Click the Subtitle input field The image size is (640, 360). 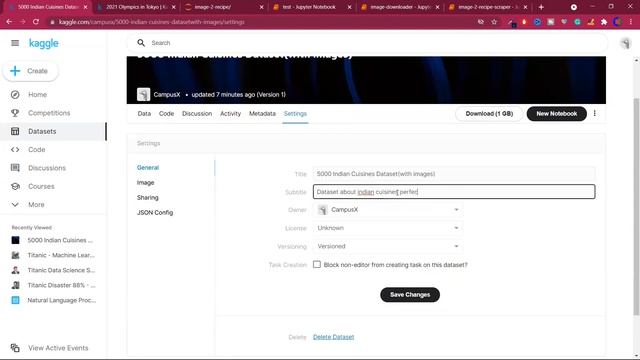click(x=454, y=192)
